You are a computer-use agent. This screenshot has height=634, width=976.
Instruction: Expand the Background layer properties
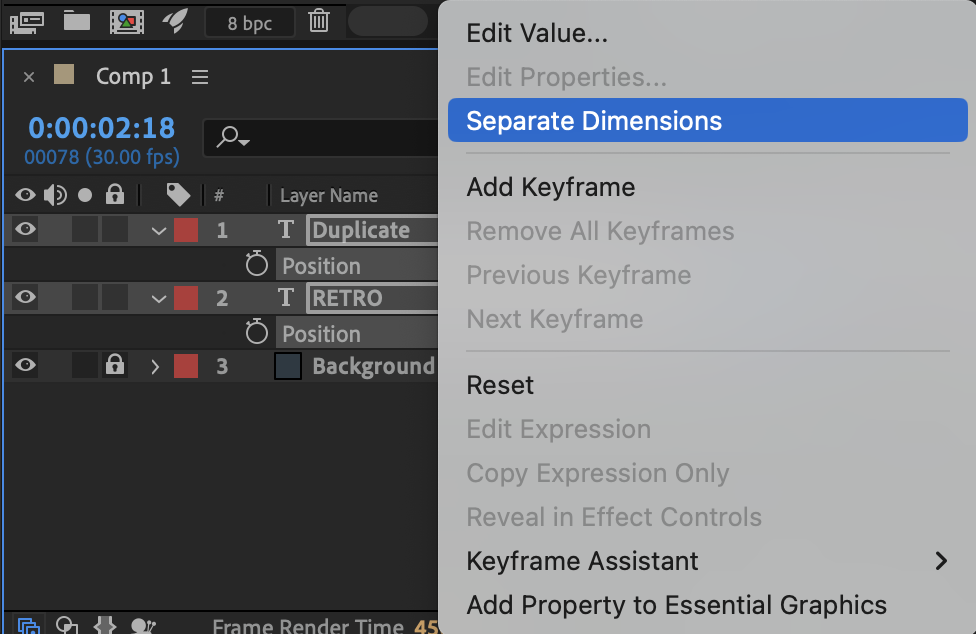[x=155, y=366]
